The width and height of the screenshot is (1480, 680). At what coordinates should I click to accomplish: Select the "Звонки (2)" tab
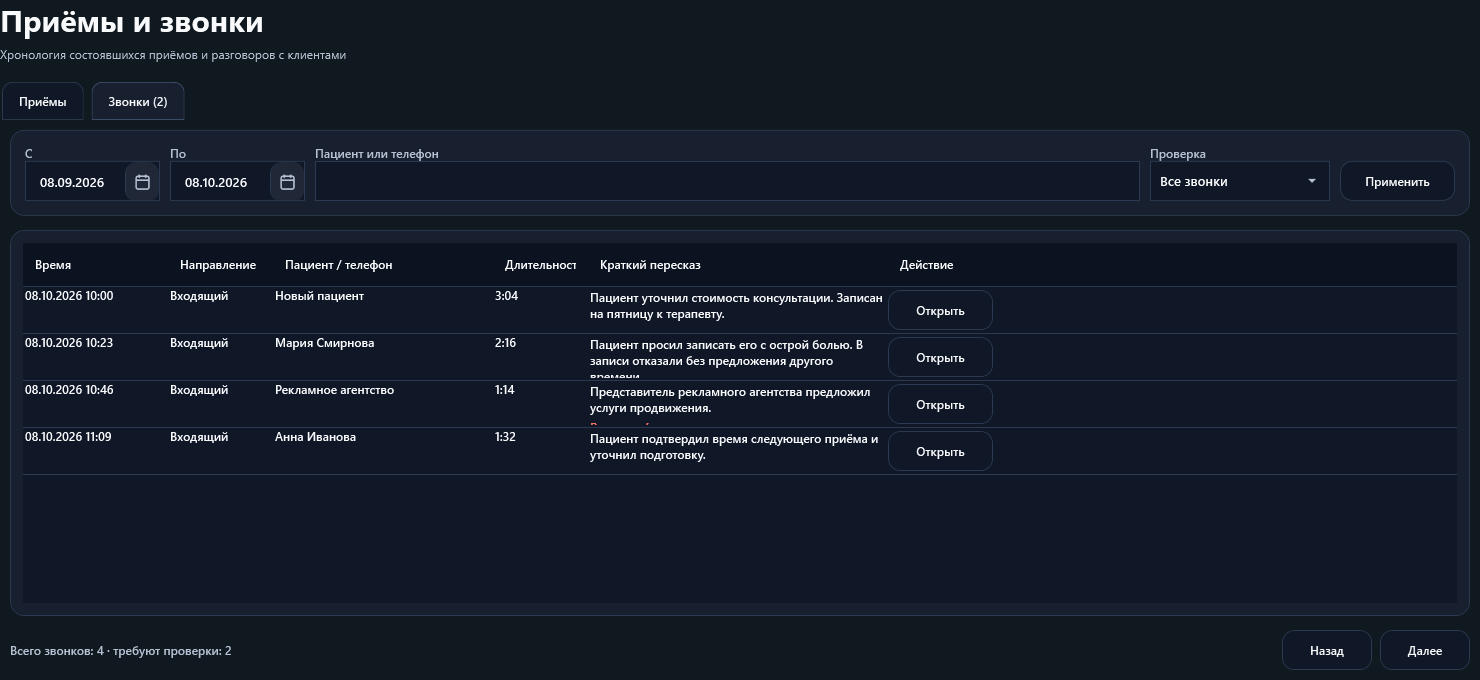138,102
